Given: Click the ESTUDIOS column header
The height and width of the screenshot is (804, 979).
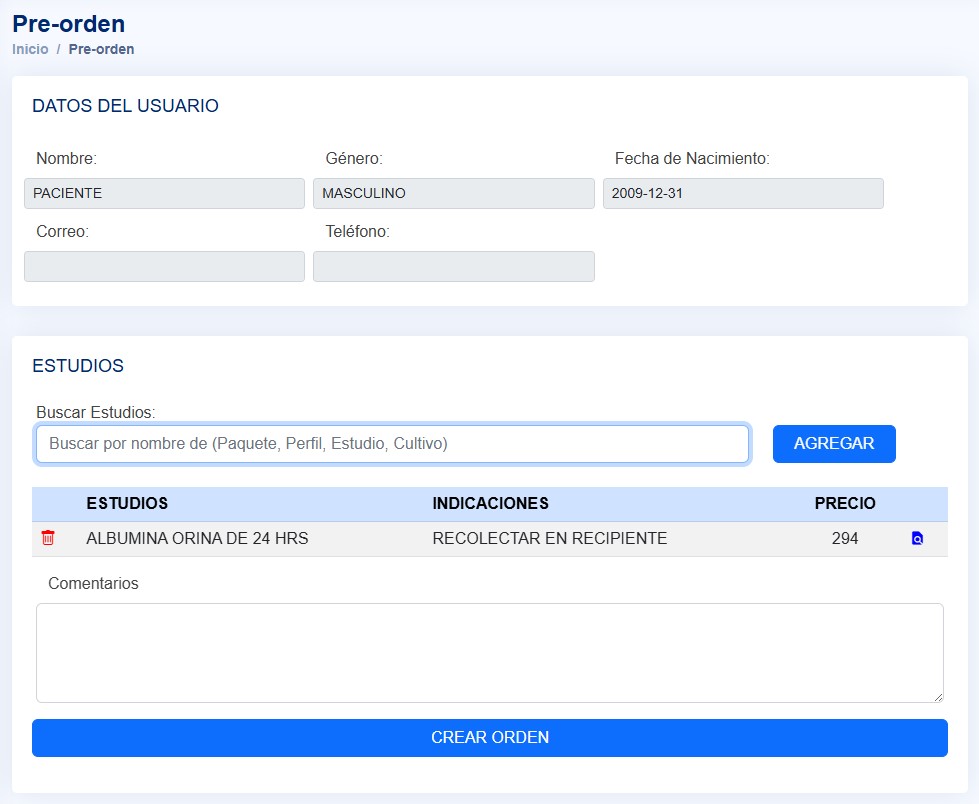Looking at the screenshot, I should (127, 503).
